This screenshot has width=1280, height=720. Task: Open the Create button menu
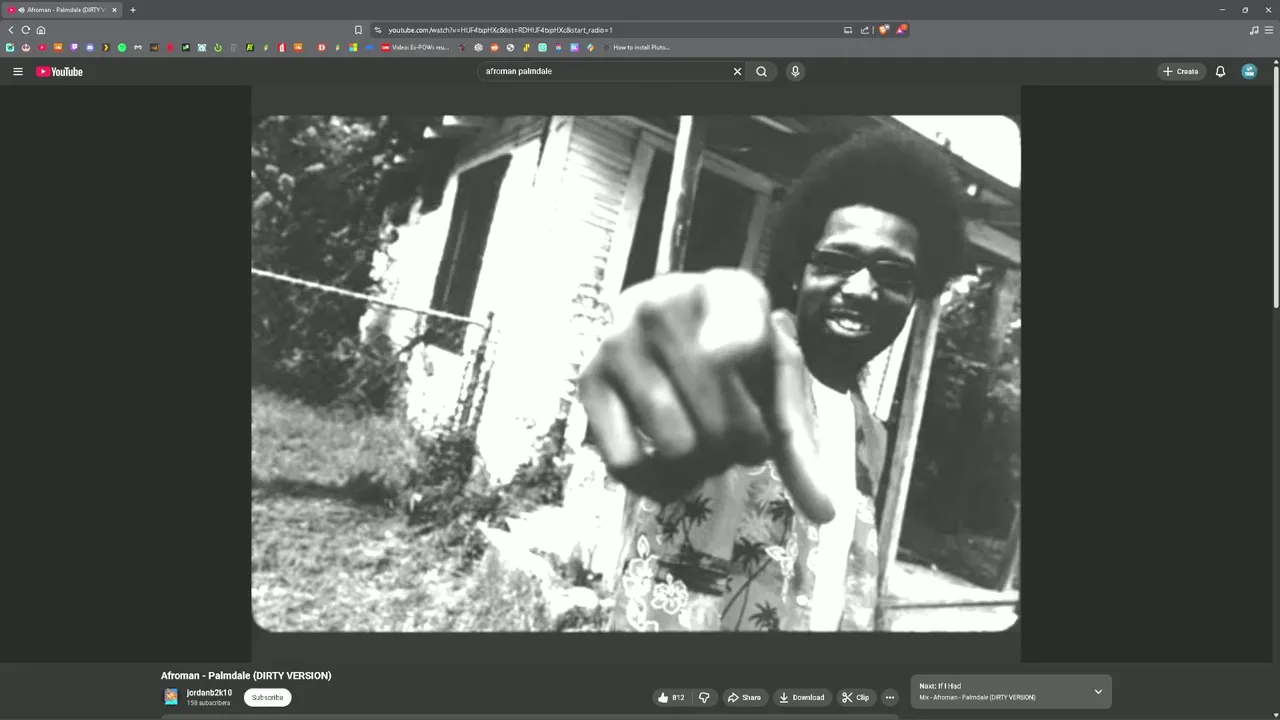pyautogui.click(x=1180, y=71)
